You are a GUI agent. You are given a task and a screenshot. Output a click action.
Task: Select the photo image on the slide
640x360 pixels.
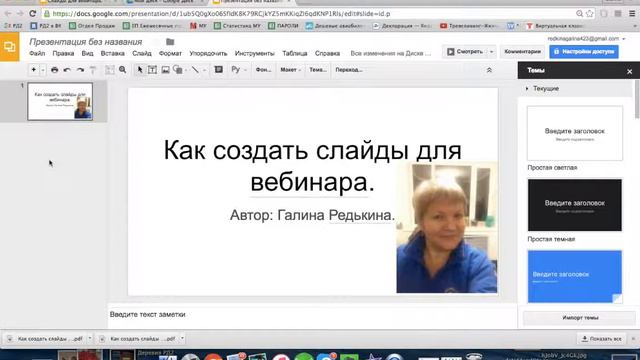[447, 228]
